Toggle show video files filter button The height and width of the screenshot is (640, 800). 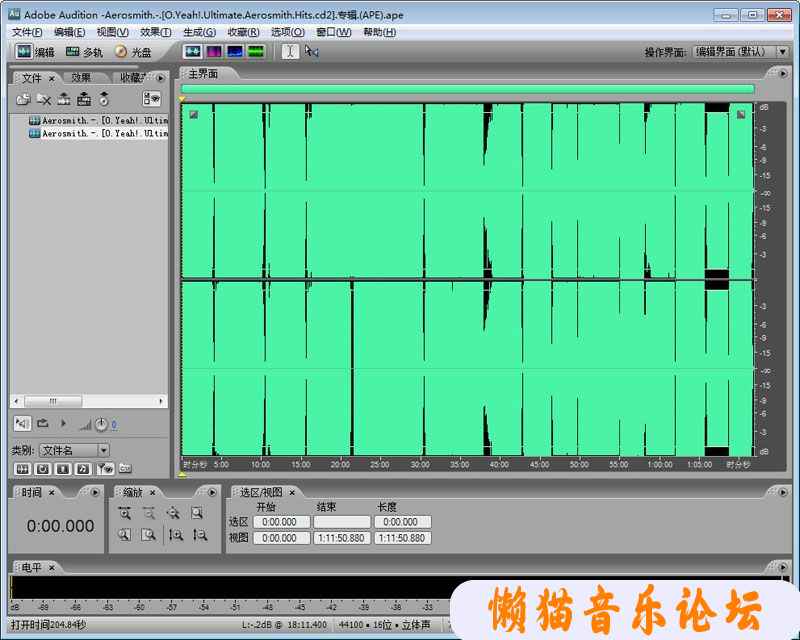tap(63, 469)
